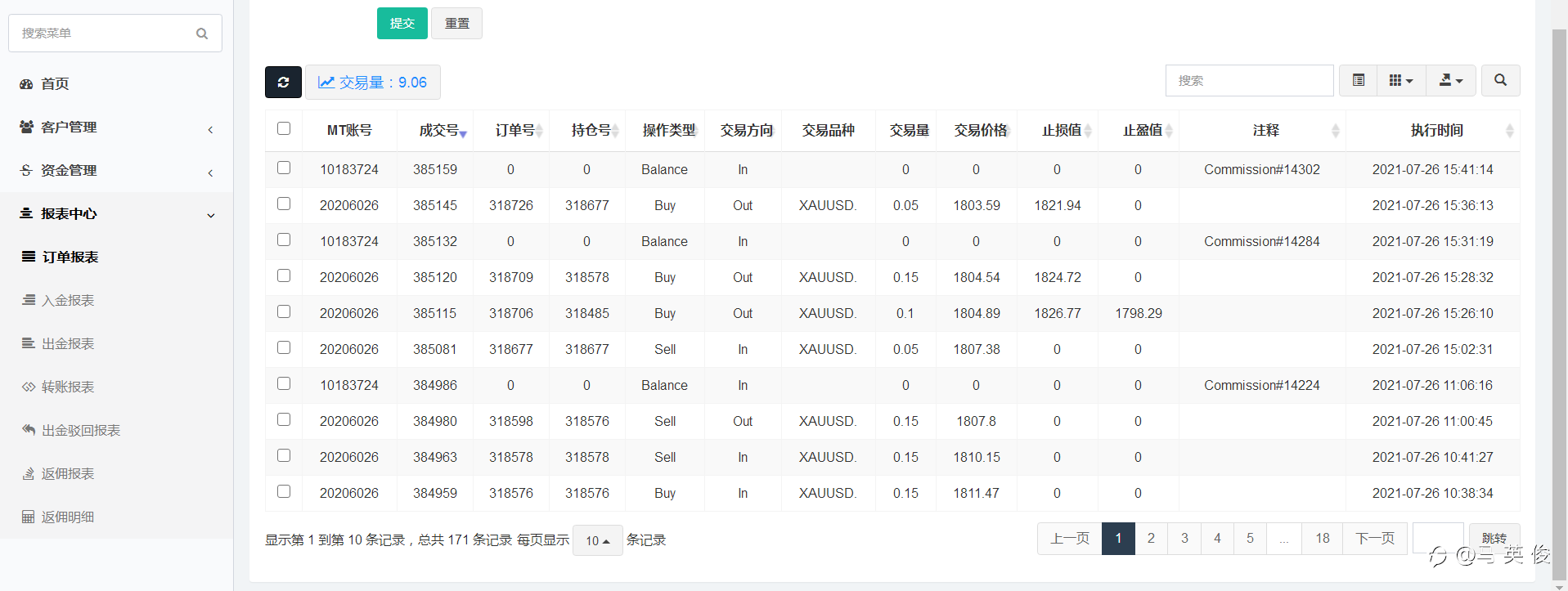Click the 1826.77 stop-loss value
Screen dimensions: 1568x591
coord(1058,314)
